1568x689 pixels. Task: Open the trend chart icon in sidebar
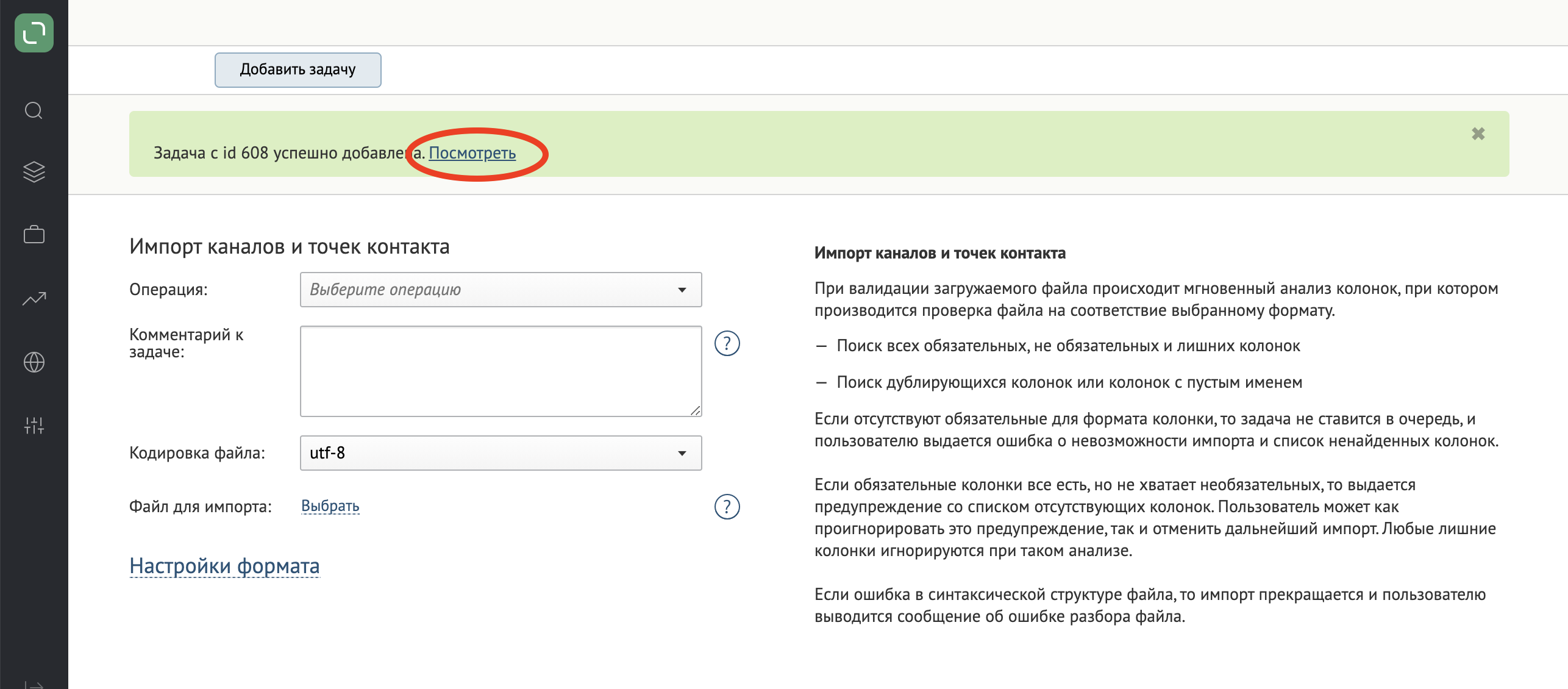[34, 298]
